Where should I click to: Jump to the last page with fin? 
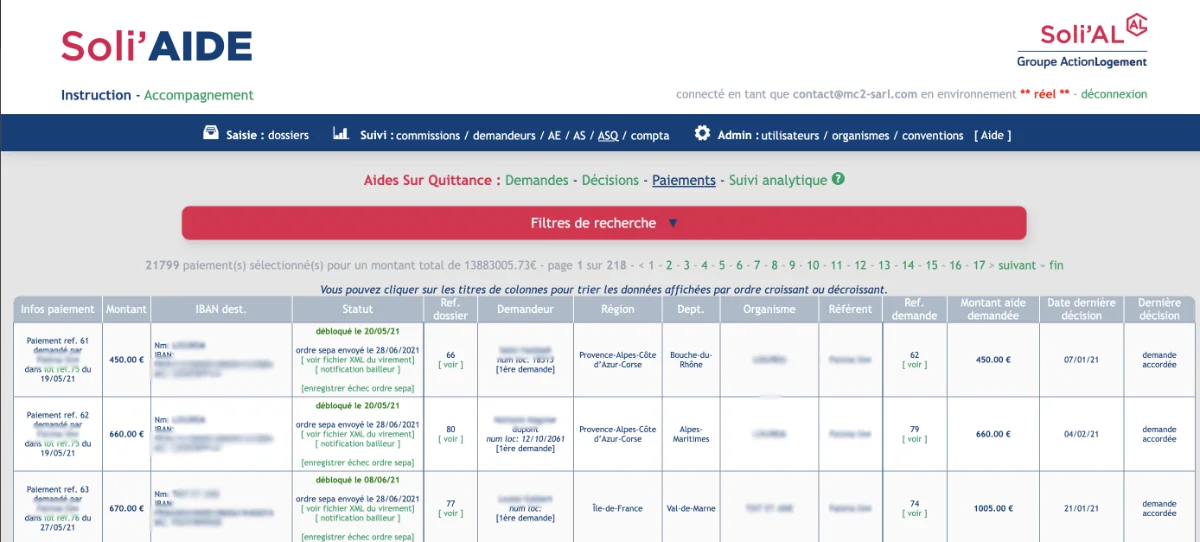tap(1056, 266)
